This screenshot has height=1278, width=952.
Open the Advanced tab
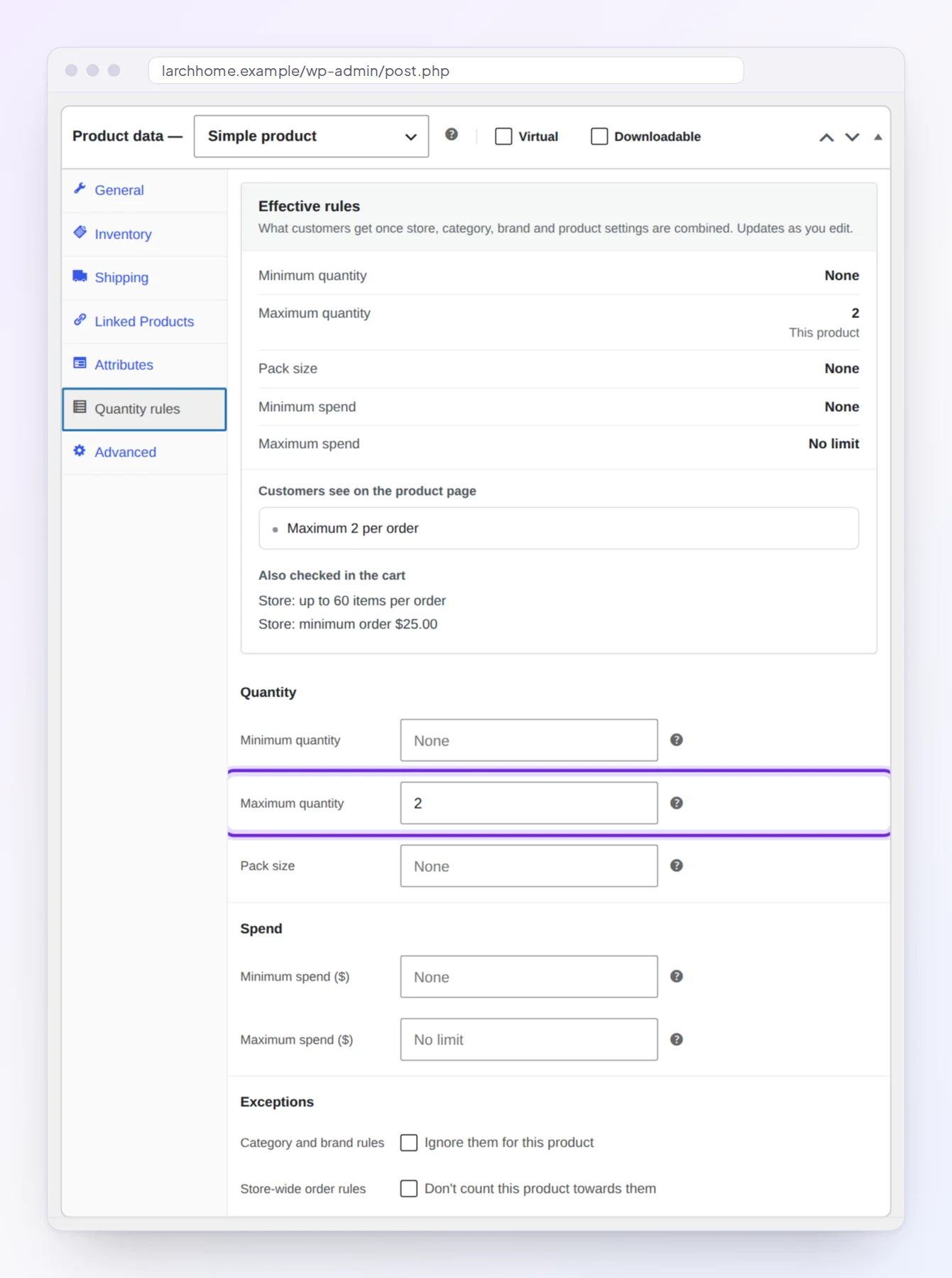[145, 452]
